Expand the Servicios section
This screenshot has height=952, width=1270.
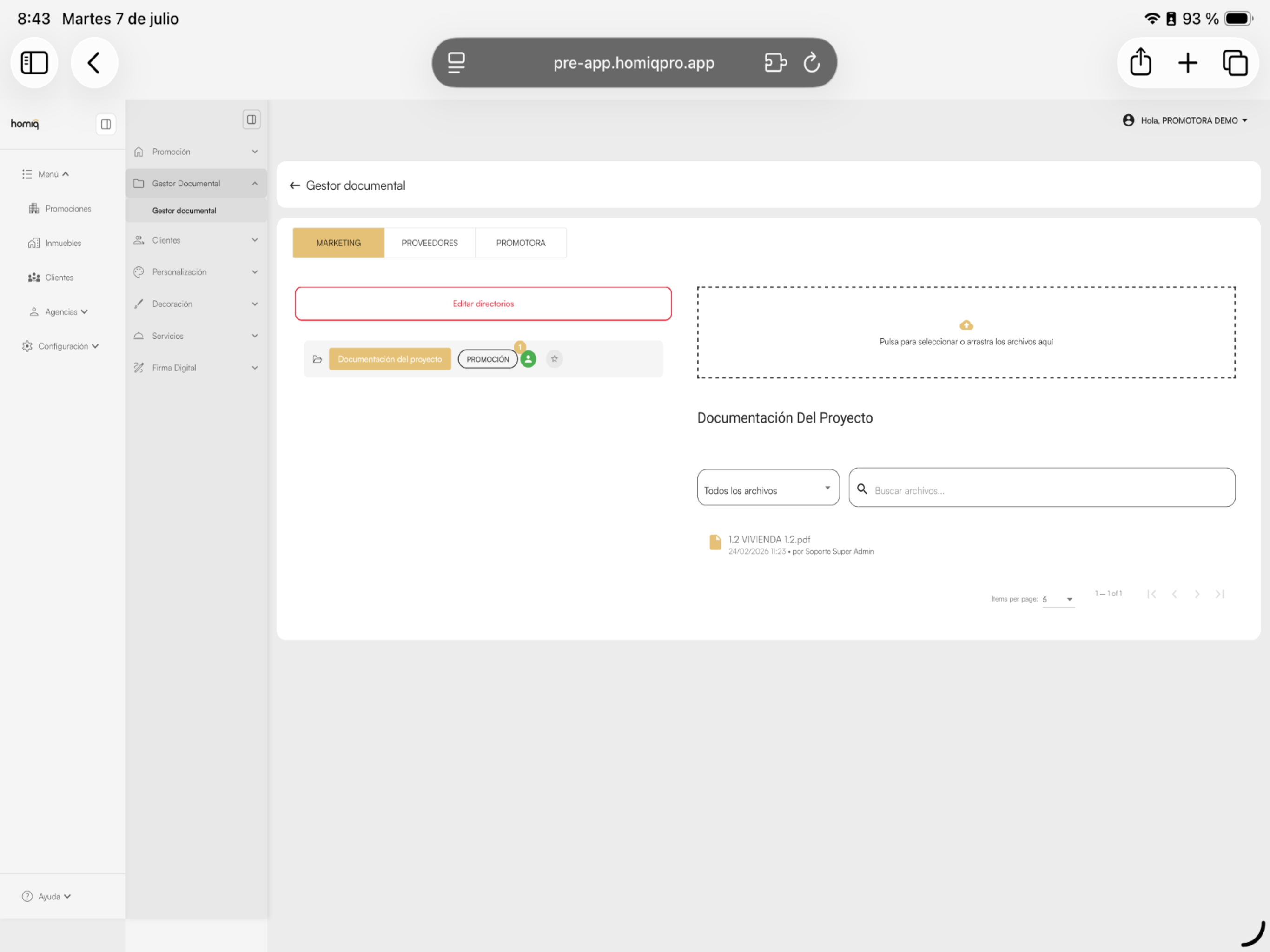click(196, 336)
